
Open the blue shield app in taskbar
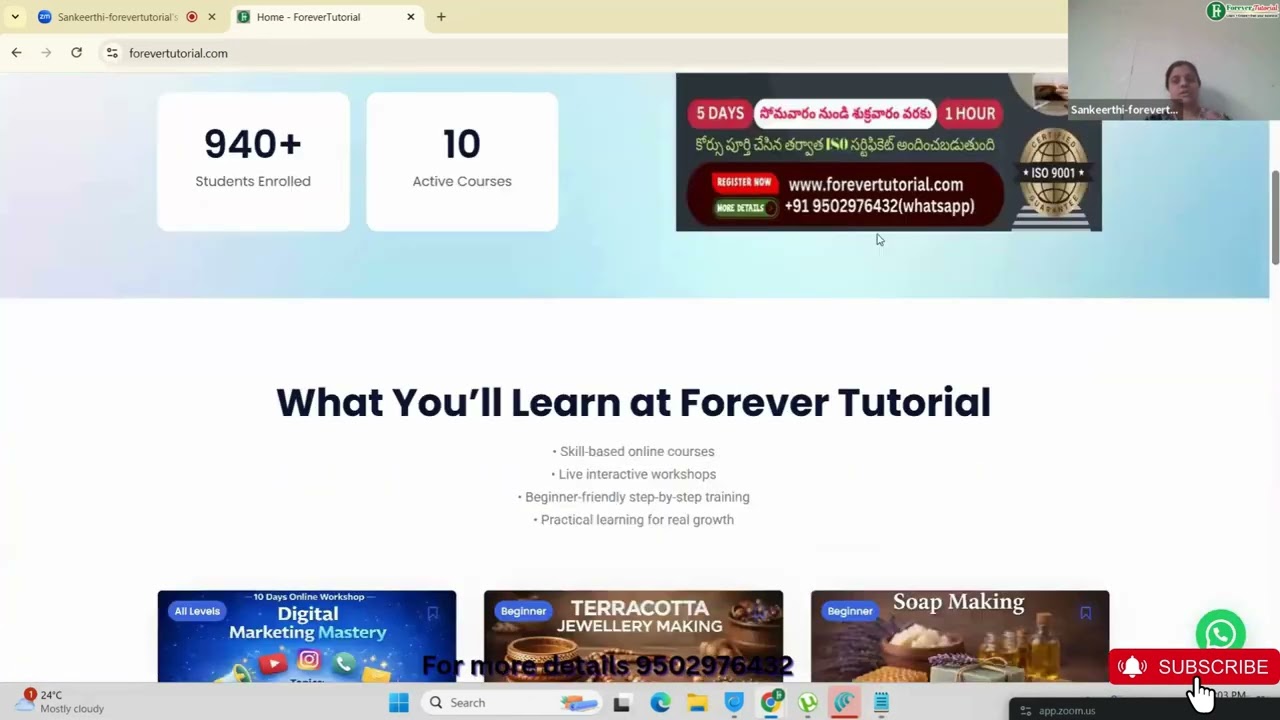pos(734,703)
